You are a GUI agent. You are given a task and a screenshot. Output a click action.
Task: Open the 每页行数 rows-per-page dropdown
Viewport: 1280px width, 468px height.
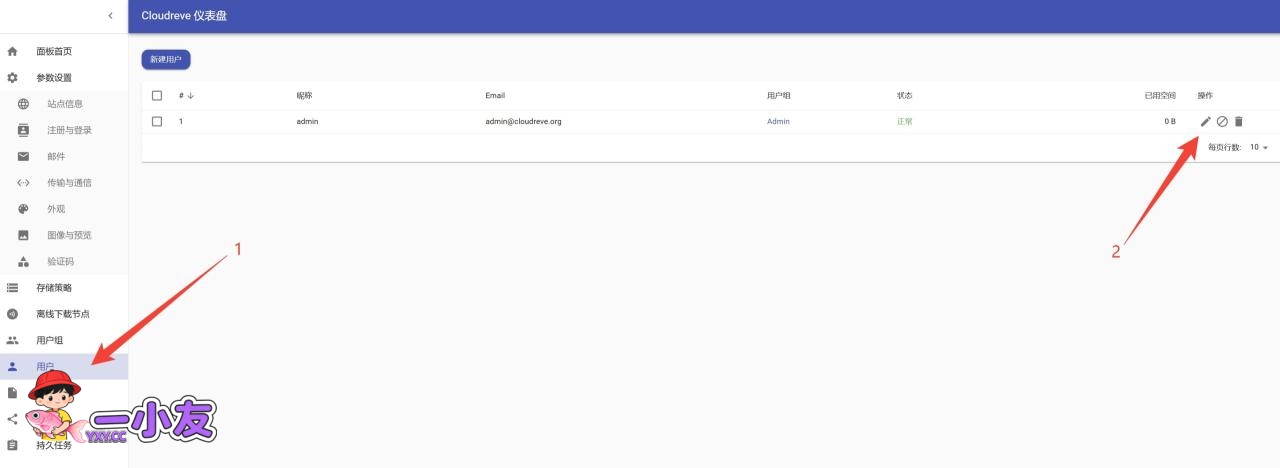(x=1258, y=147)
